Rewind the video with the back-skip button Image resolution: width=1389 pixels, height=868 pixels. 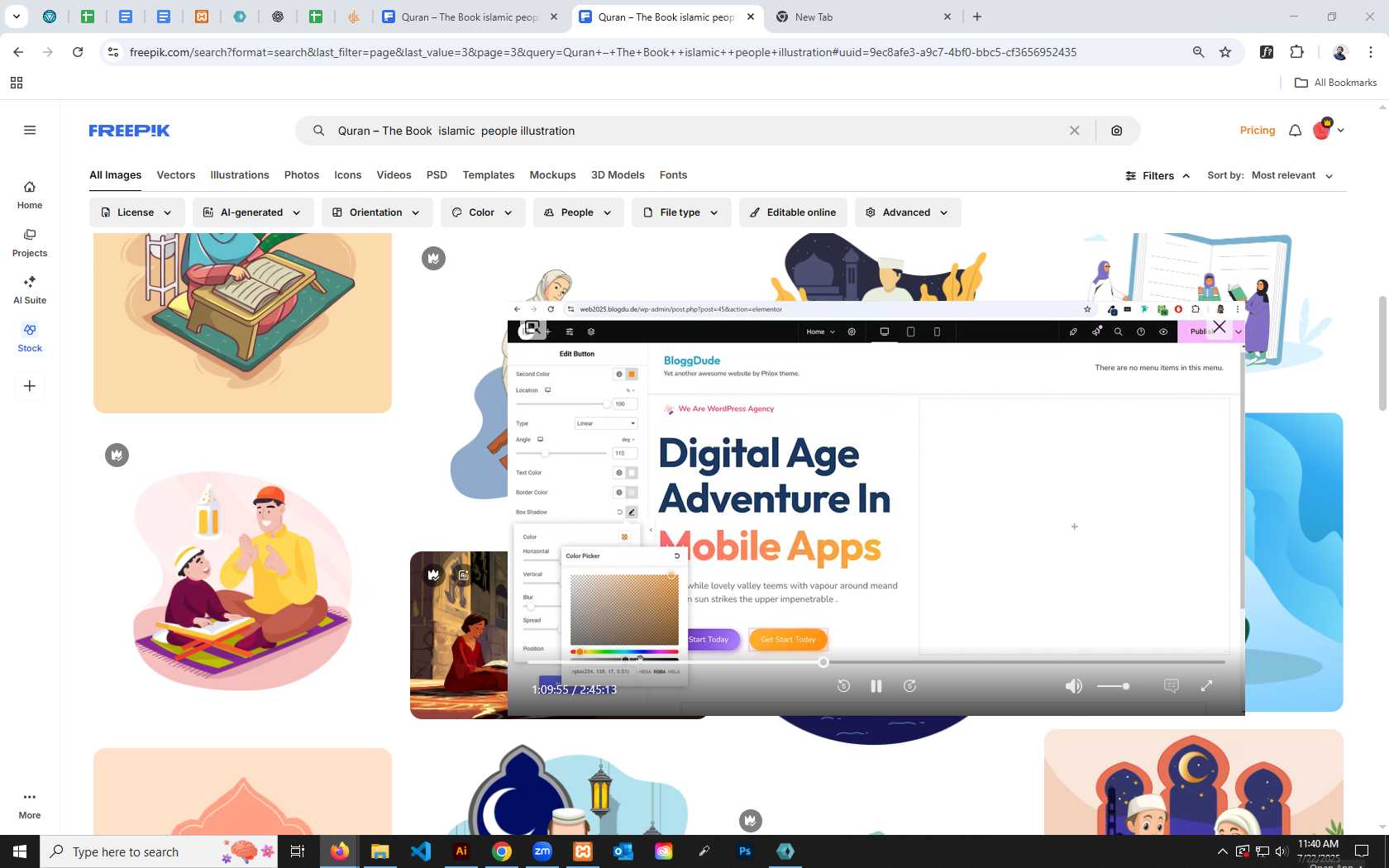pos(843,686)
